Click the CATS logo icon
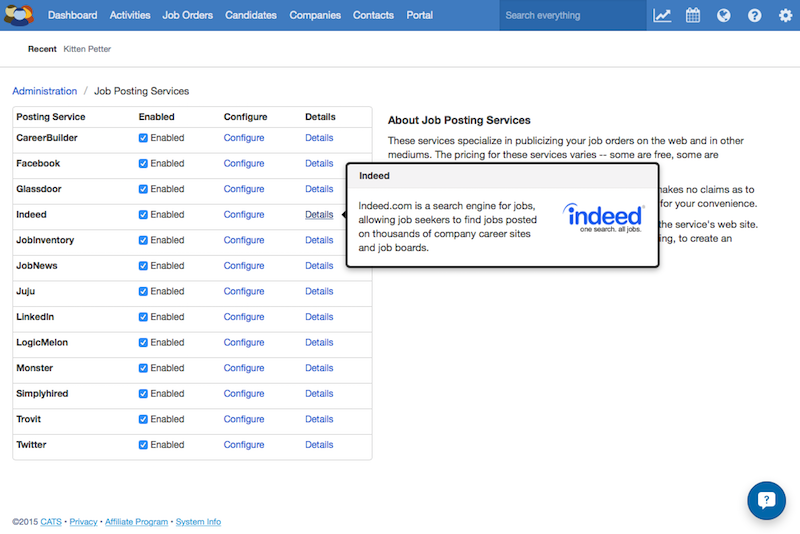 (19, 15)
